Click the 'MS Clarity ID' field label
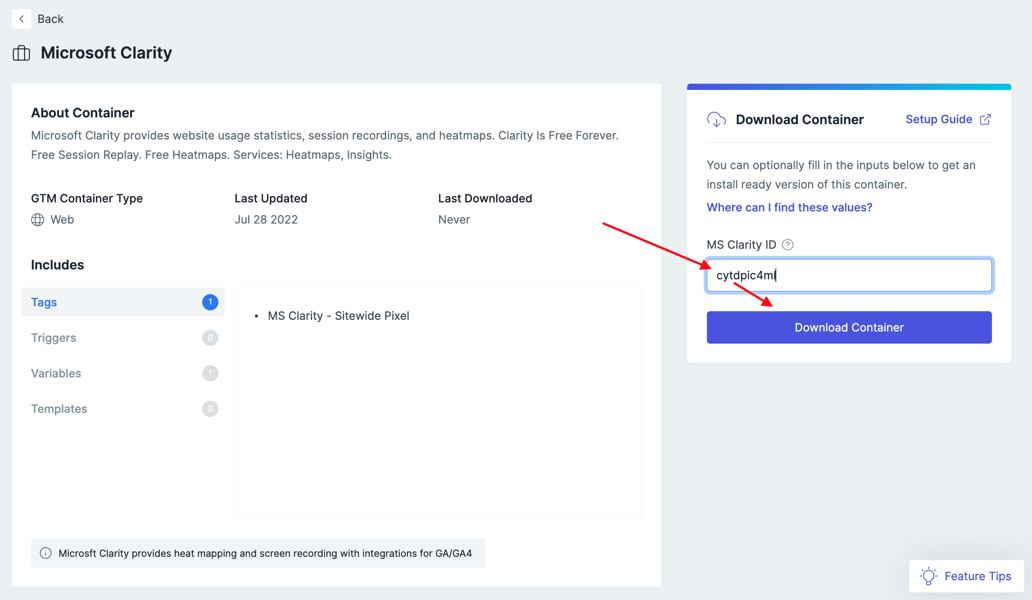 coord(741,245)
